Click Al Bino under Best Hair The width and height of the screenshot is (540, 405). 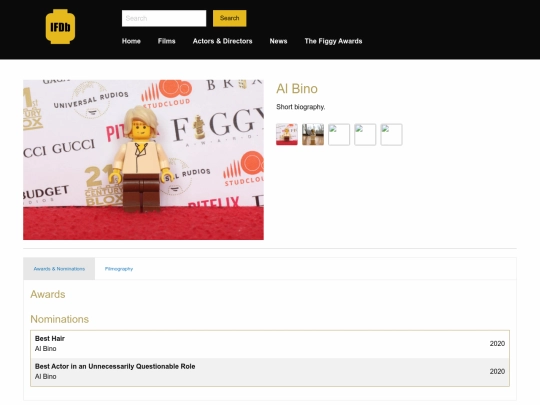point(45,349)
